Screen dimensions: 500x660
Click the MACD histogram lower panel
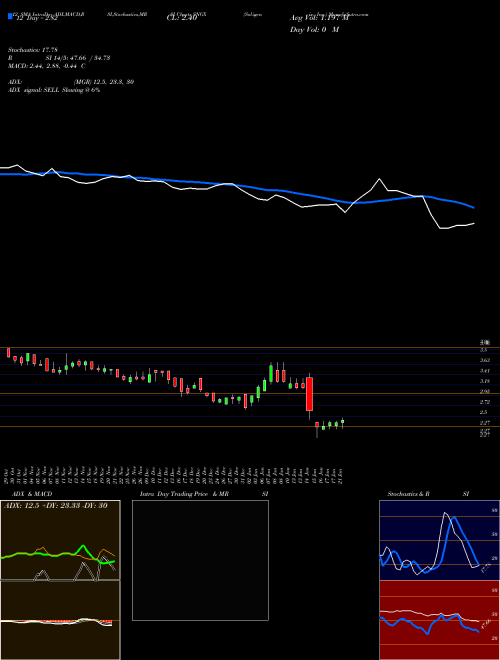60,620
